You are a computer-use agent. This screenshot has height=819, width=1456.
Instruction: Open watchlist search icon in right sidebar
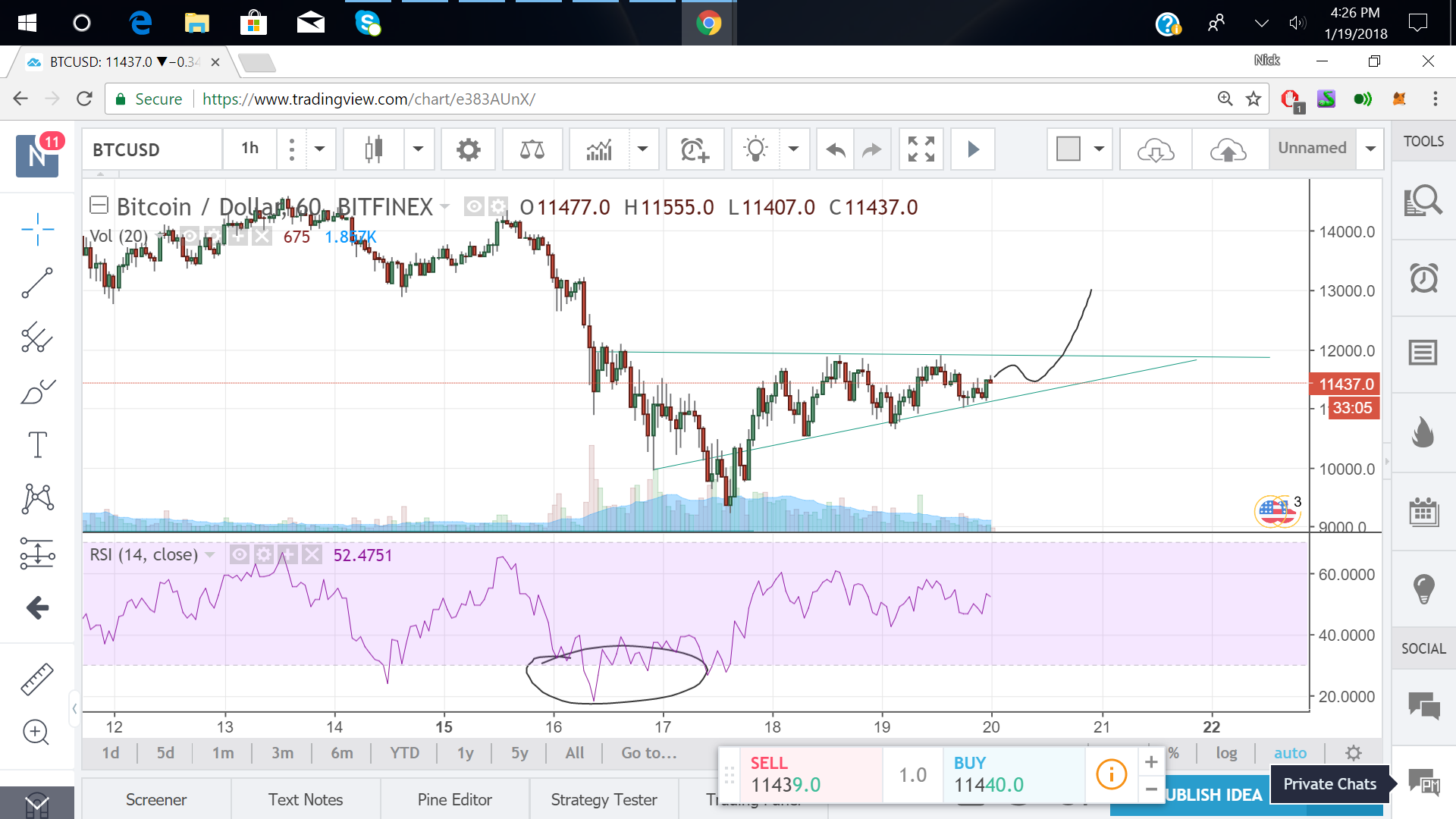pos(1423,201)
